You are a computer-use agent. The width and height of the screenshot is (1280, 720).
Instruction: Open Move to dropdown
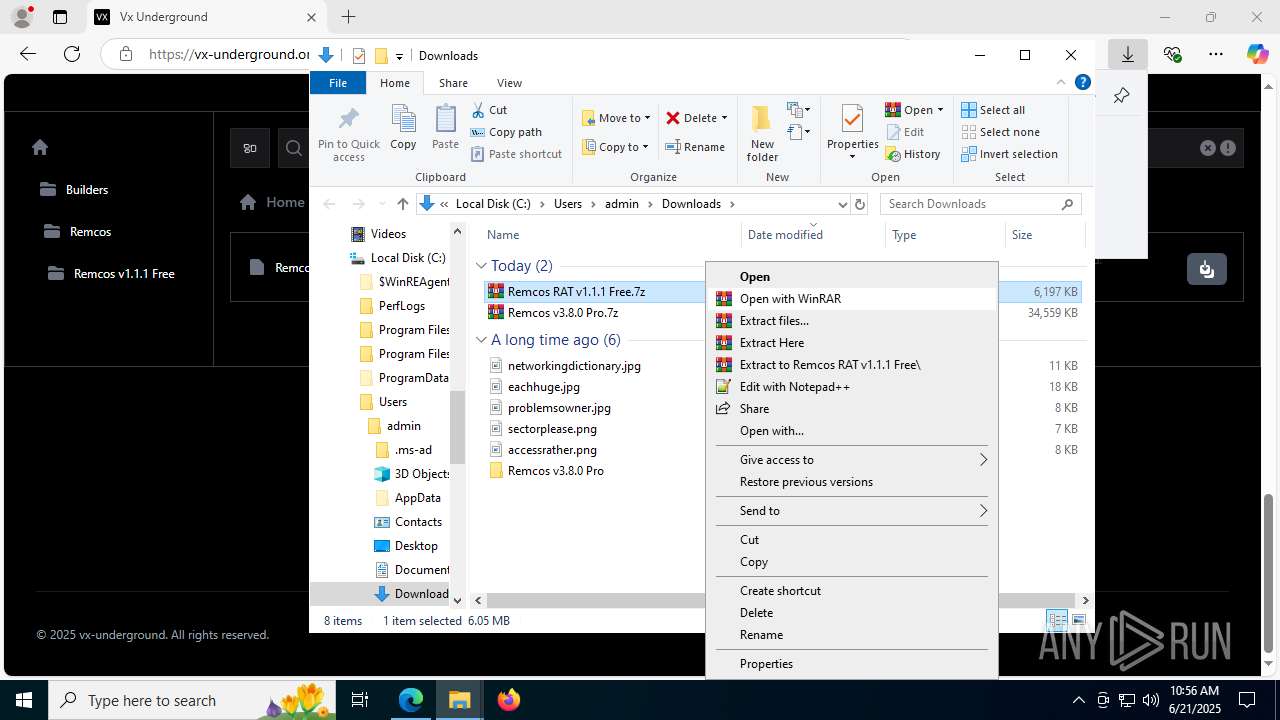tap(616, 118)
